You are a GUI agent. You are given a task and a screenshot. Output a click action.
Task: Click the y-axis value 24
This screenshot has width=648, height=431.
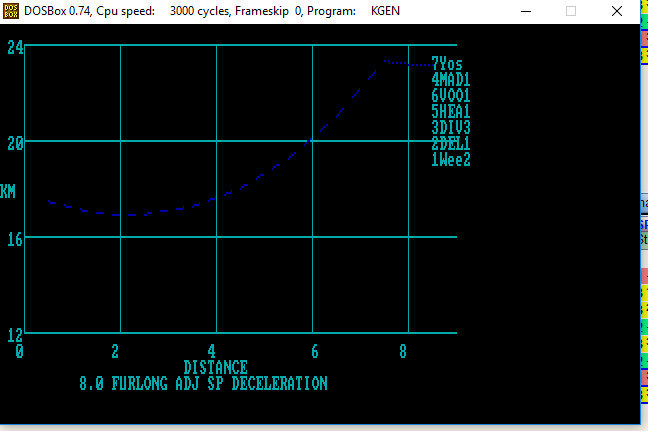(15, 48)
